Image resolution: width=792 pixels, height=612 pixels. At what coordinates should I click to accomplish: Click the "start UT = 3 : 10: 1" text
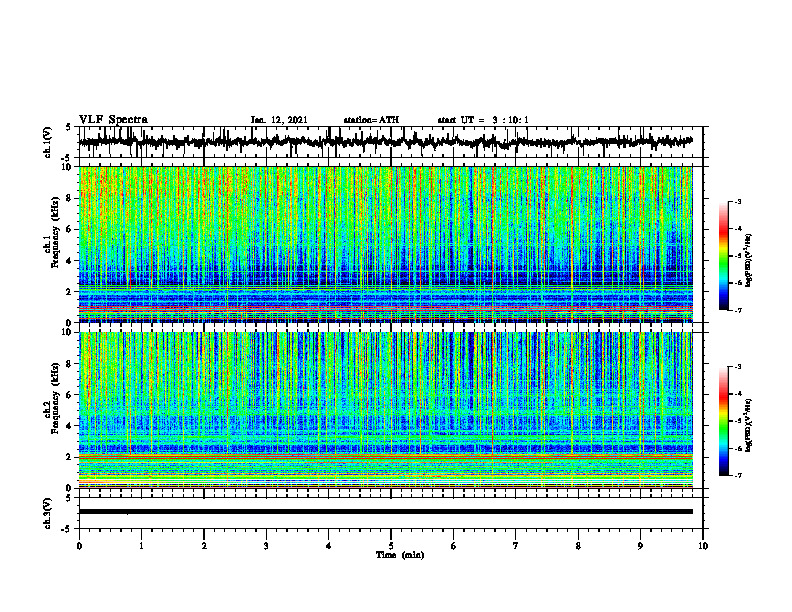tap(483, 120)
